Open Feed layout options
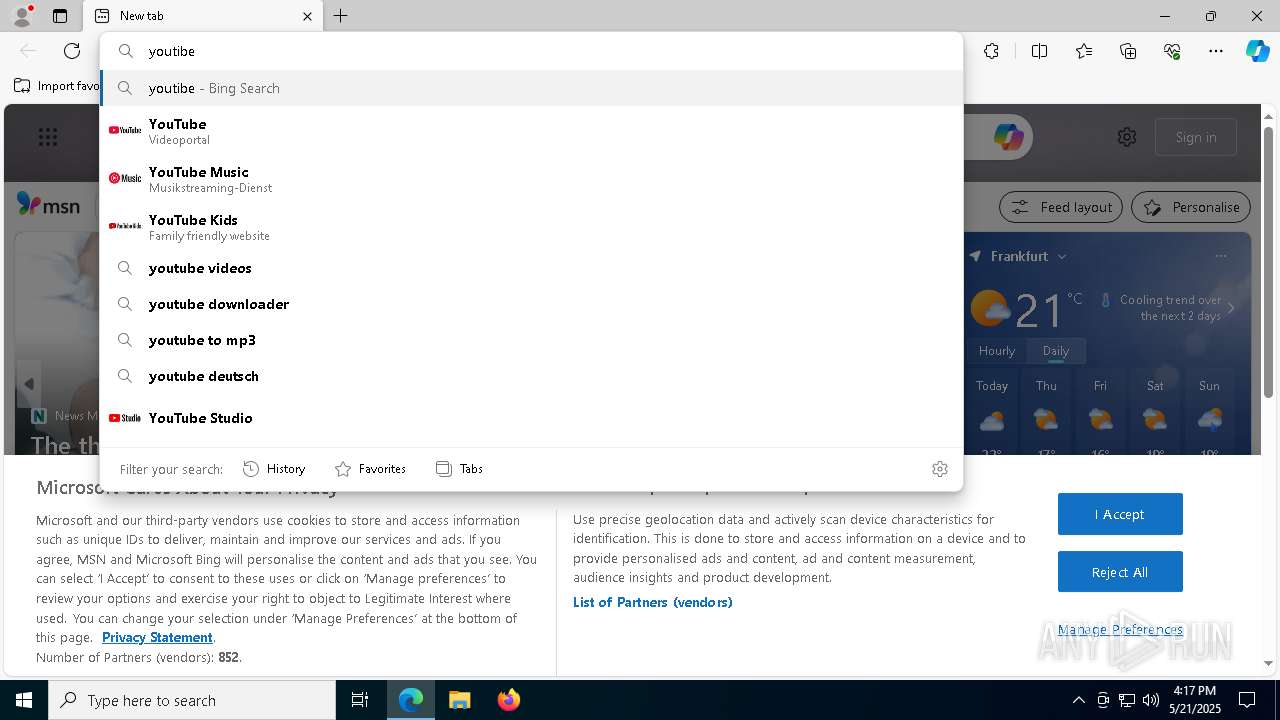The height and width of the screenshot is (720, 1280). tap(1062, 207)
